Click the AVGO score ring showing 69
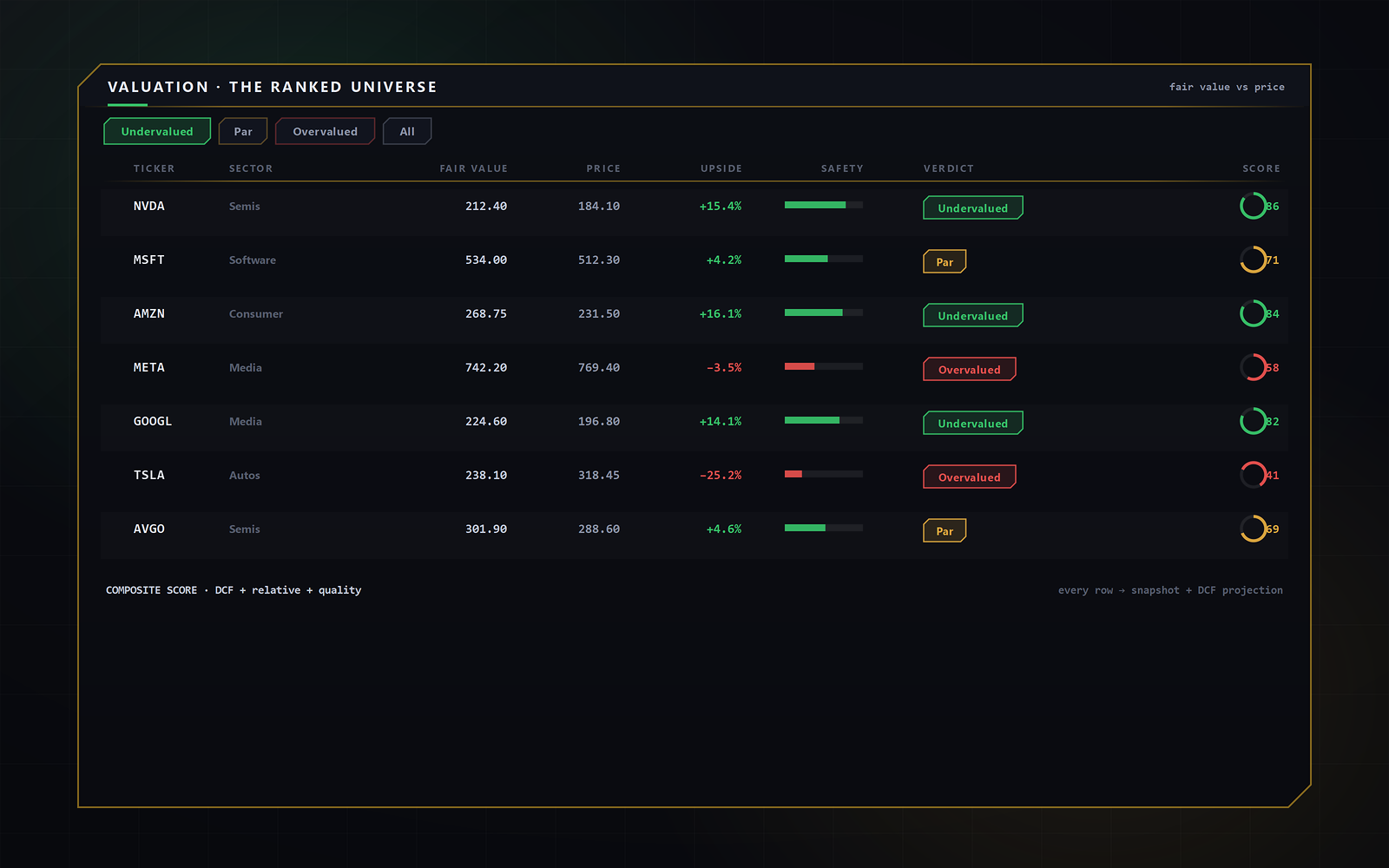1389x868 pixels. click(1254, 529)
